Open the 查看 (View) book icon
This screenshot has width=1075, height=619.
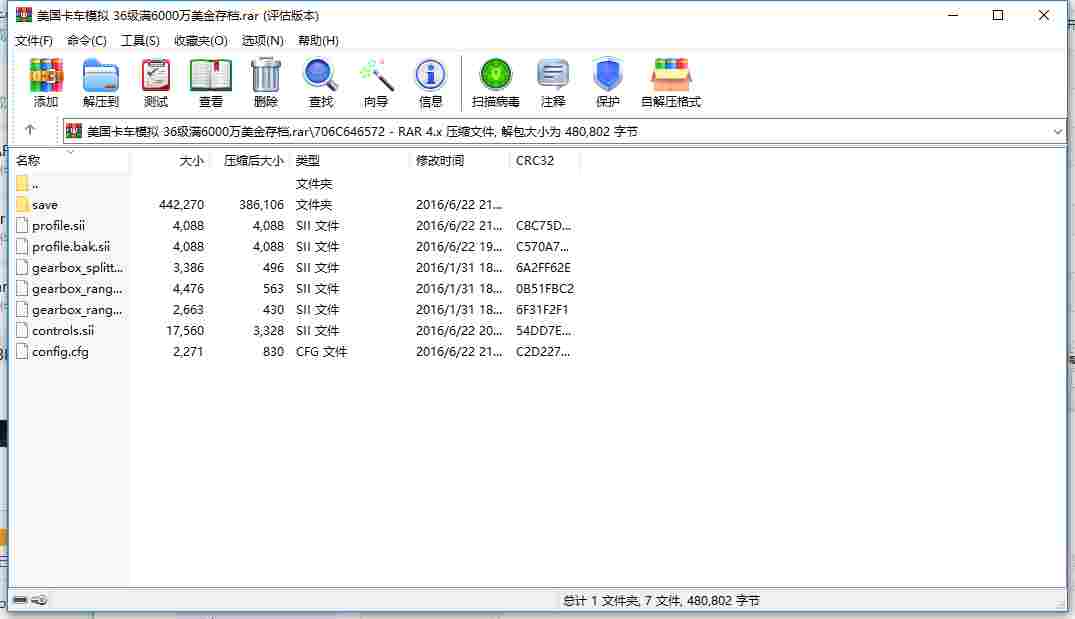[210, 75]
